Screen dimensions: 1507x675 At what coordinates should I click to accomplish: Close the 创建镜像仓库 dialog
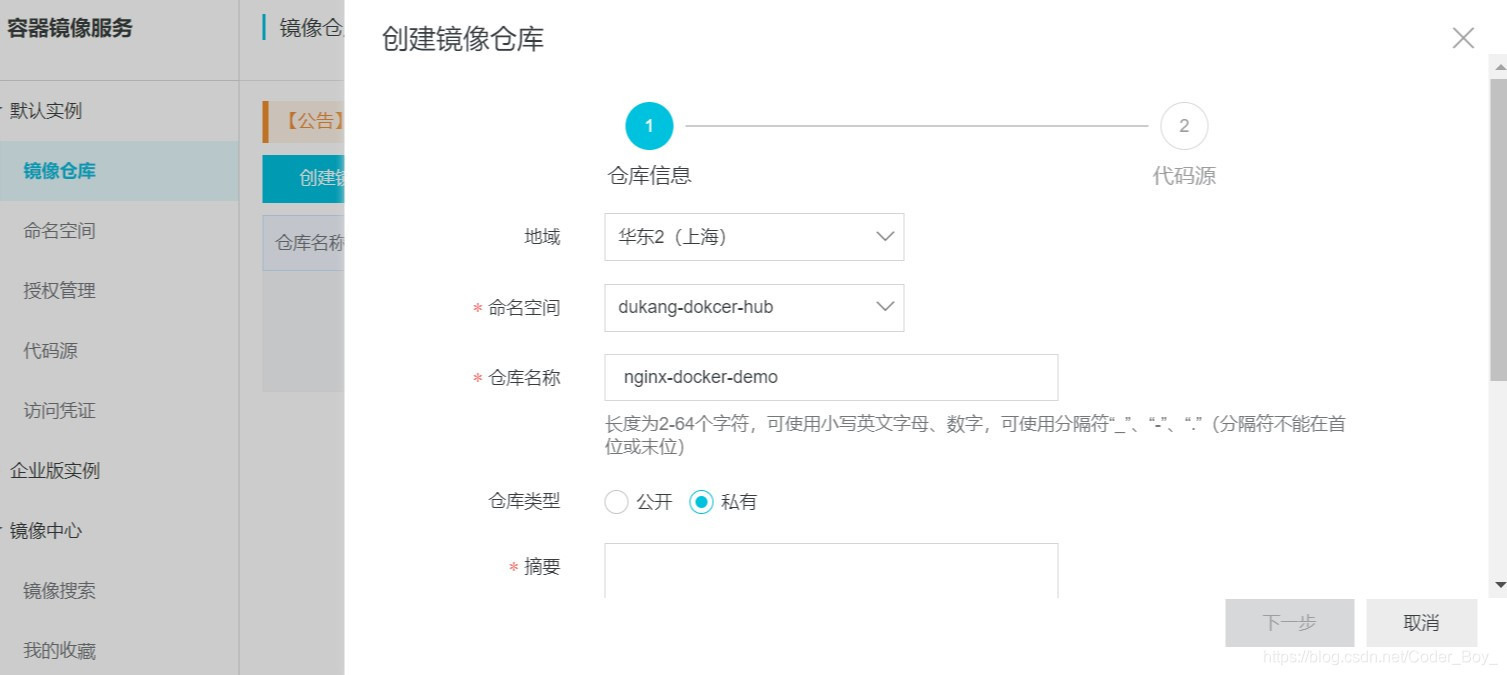click(1462, 37)
